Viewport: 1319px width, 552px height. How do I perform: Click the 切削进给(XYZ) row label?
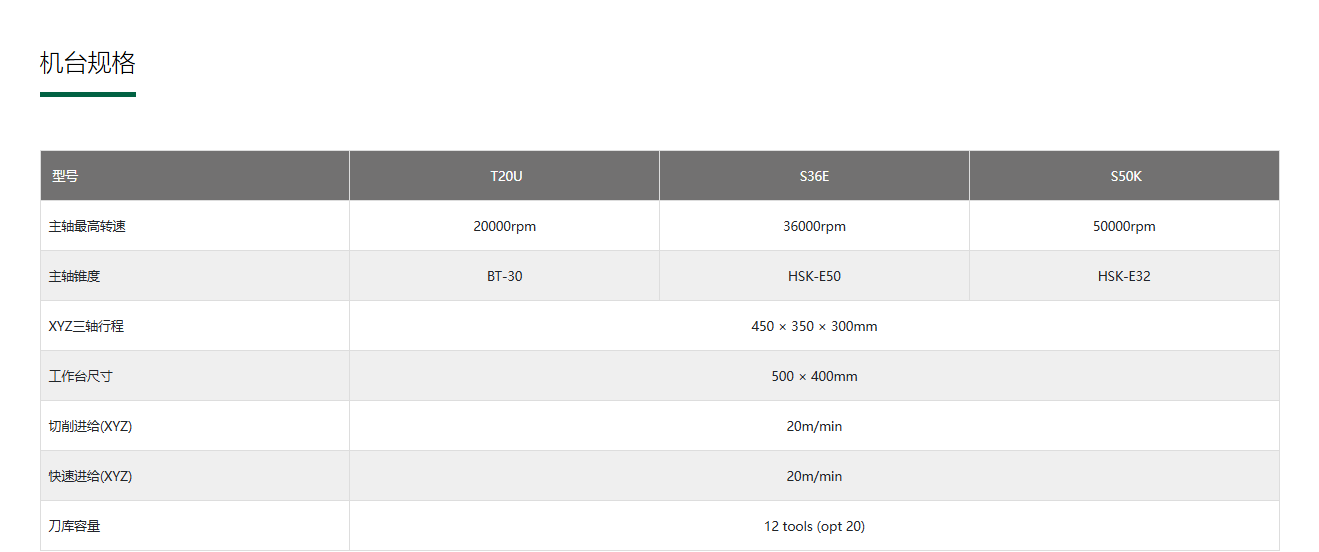tap(90, 426)
